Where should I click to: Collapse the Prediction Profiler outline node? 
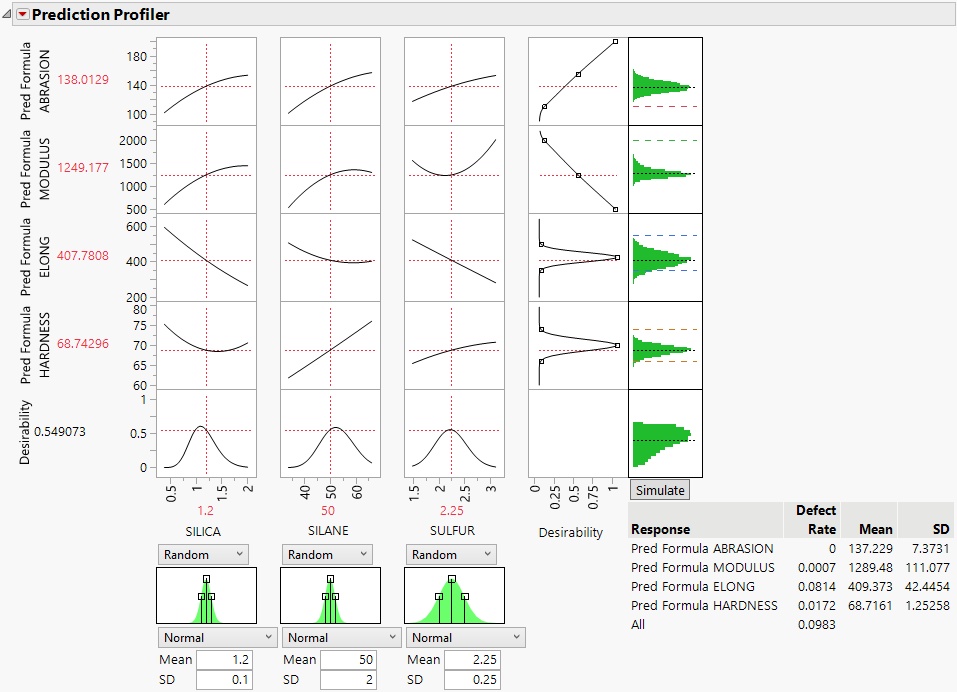click(8, 12)
